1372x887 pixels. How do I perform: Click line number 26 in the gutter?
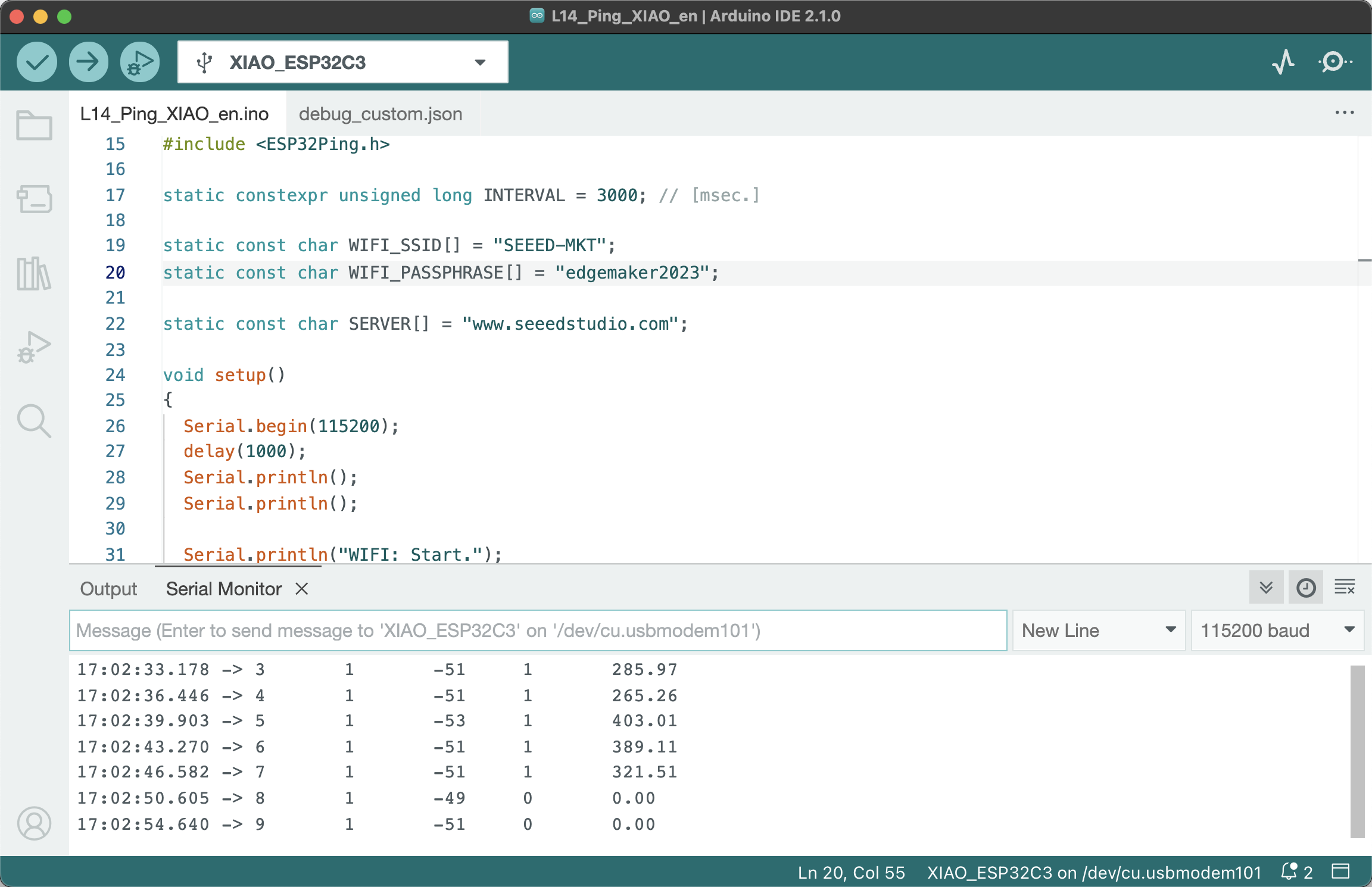pos(116,426)
